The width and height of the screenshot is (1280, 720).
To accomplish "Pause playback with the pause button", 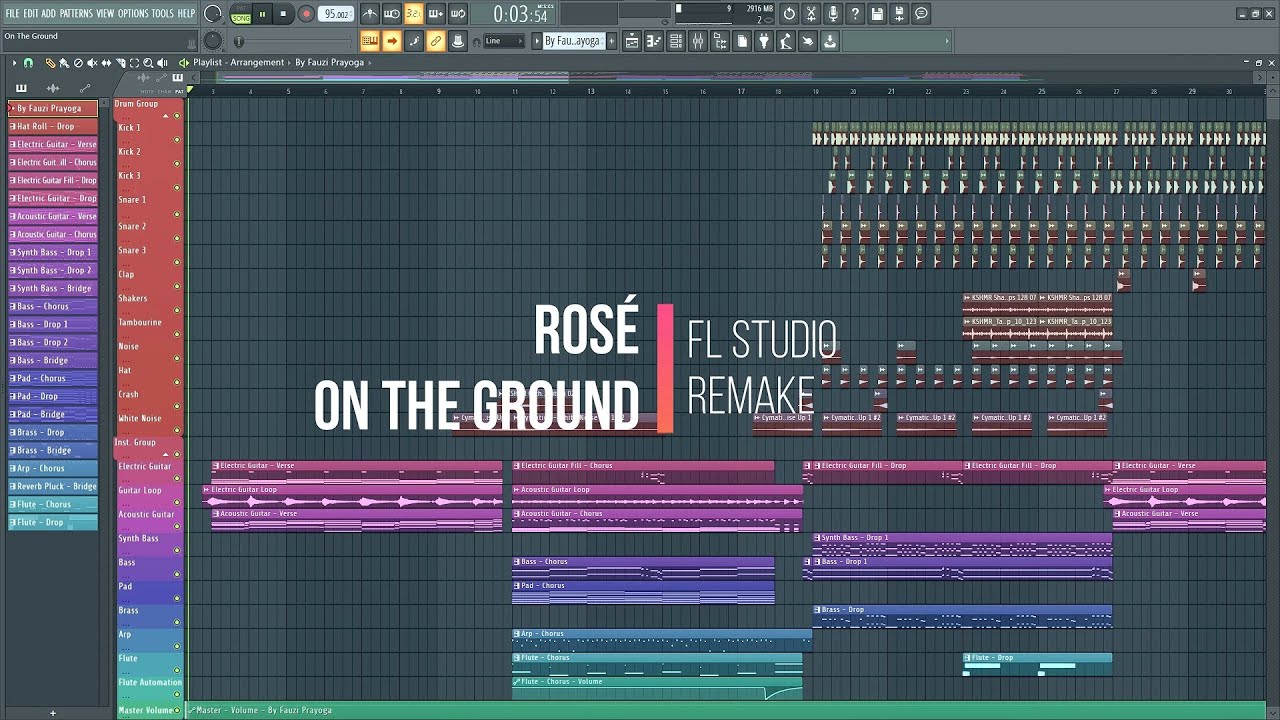I will pyautogui.click(x=263, y=14).
